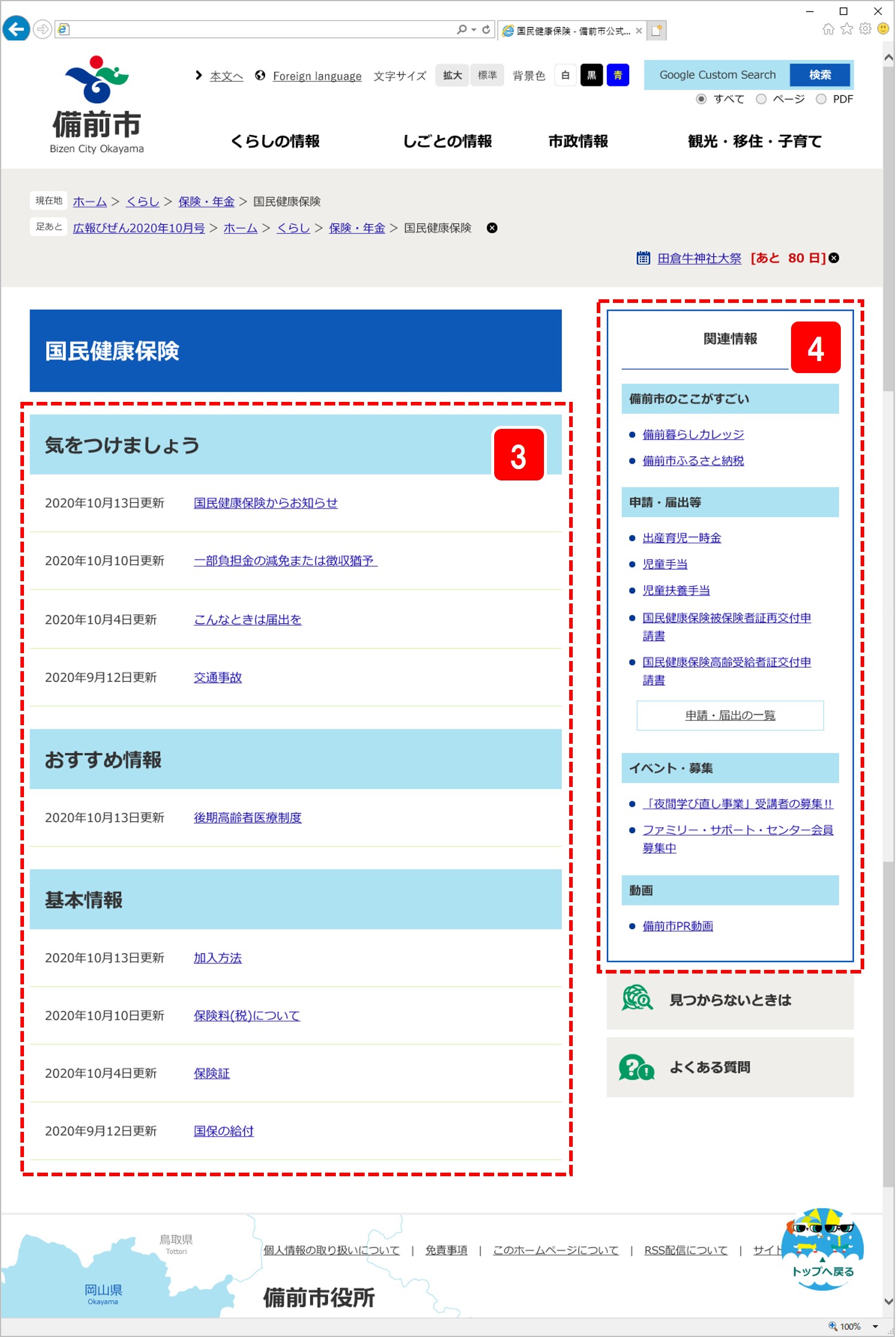Click the よくある質問 question mark icon
The height and width of the screenshot is (1337, 896).
[636, 1066]
